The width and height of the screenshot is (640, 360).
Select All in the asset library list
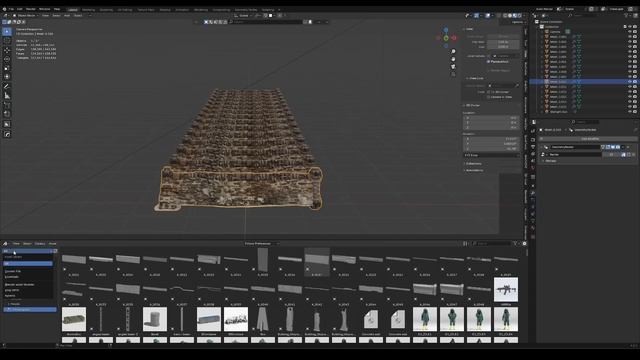(x=28, y=264)
